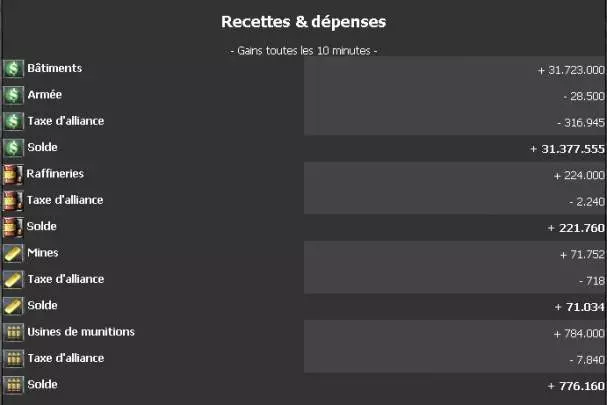Open the Usines de munitions entry

coord(81,331)
